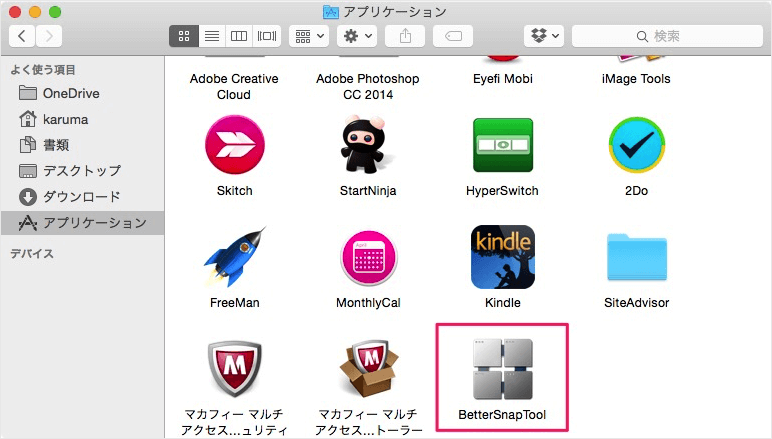Close the Finder window with the red button
Image resolution: width=772 pixels, height=439 pixels.
[15, 12]
